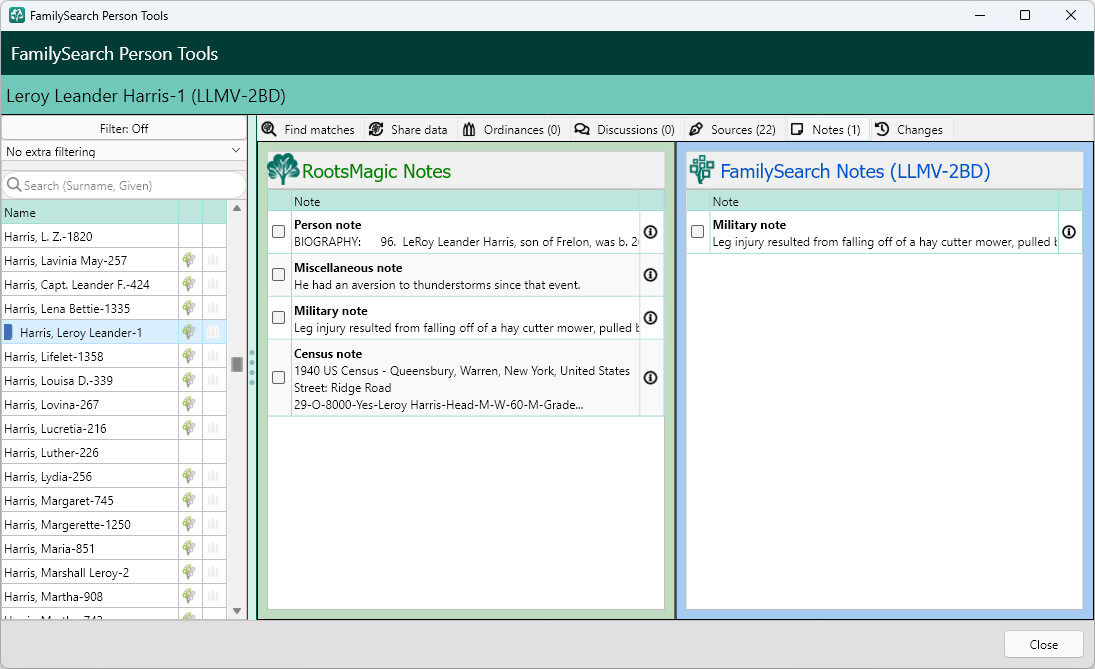
Task: Select Harris, Margerette-1250 in the list
Action: click(x=90, y=524)
